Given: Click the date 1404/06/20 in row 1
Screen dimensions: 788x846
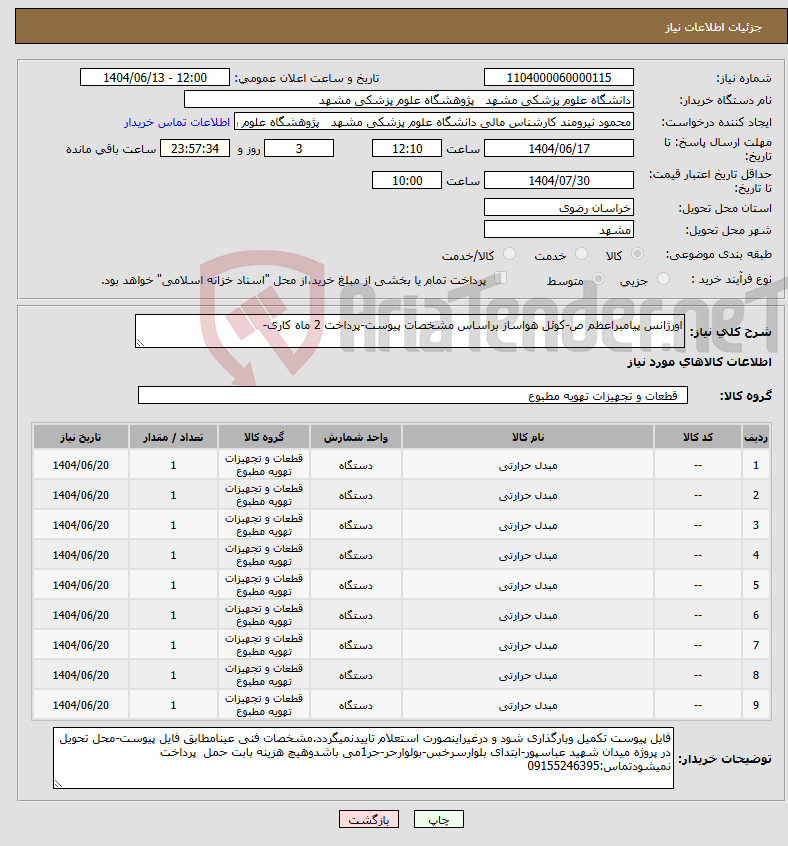Looking at the screenshot, I should pyautogui.click(x=80, y=465).
